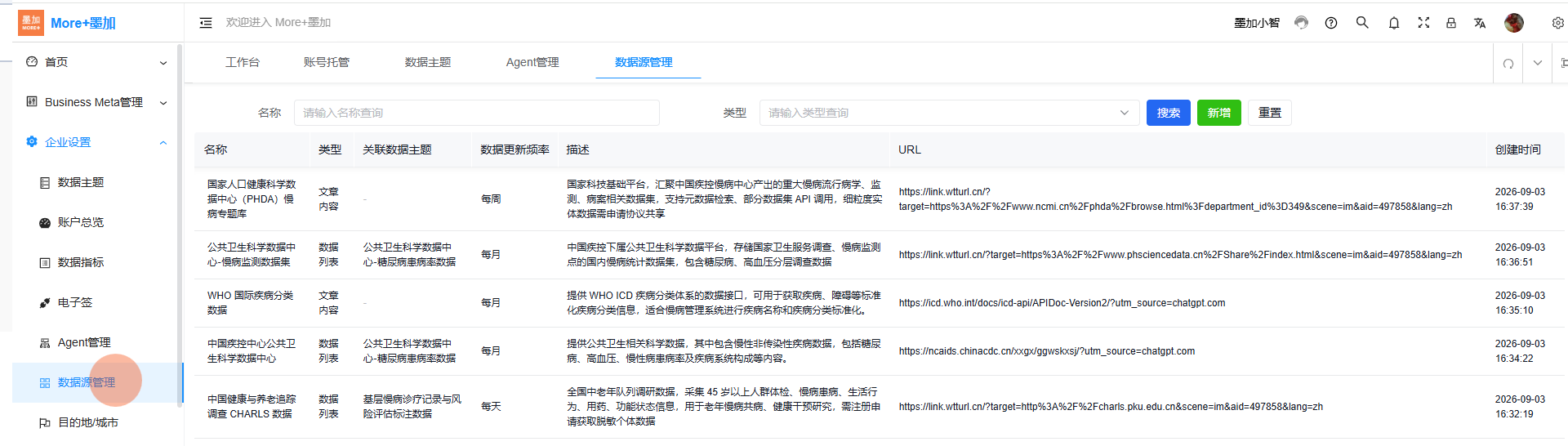Click the 首页 dashboard icon
This screenshot has width=1568, height=446.
click(32, 61)
